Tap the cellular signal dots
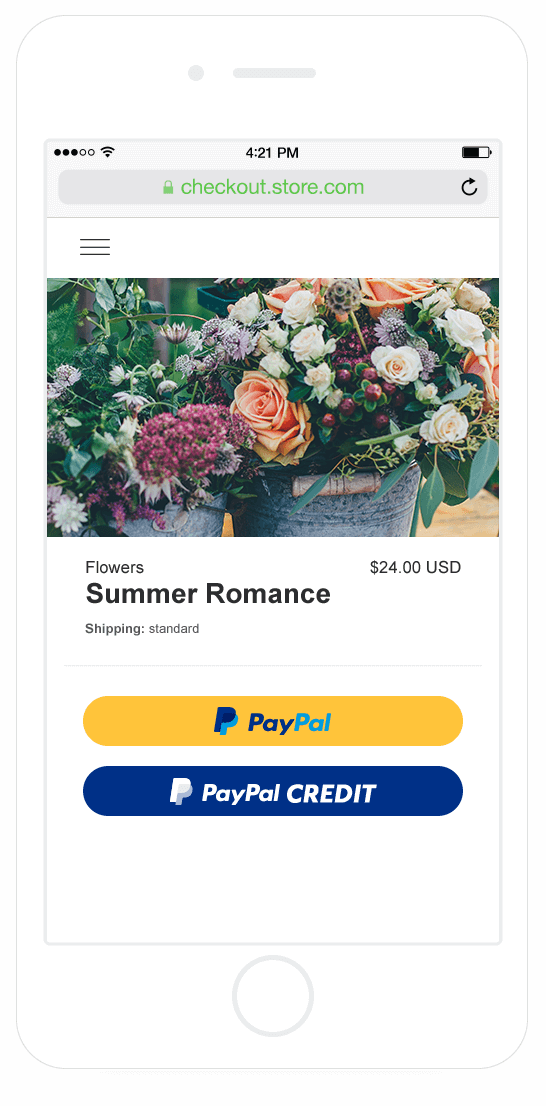 pos(74,152)
